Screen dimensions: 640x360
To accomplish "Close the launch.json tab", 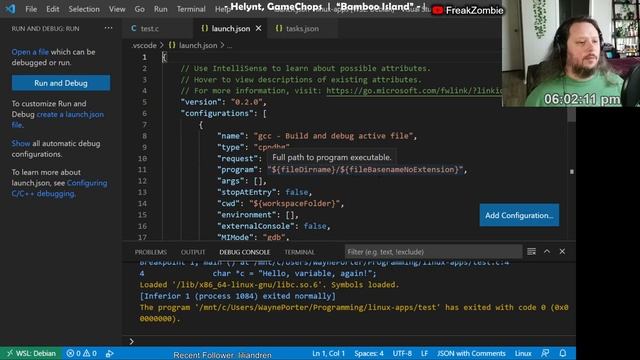I will 258,29.
